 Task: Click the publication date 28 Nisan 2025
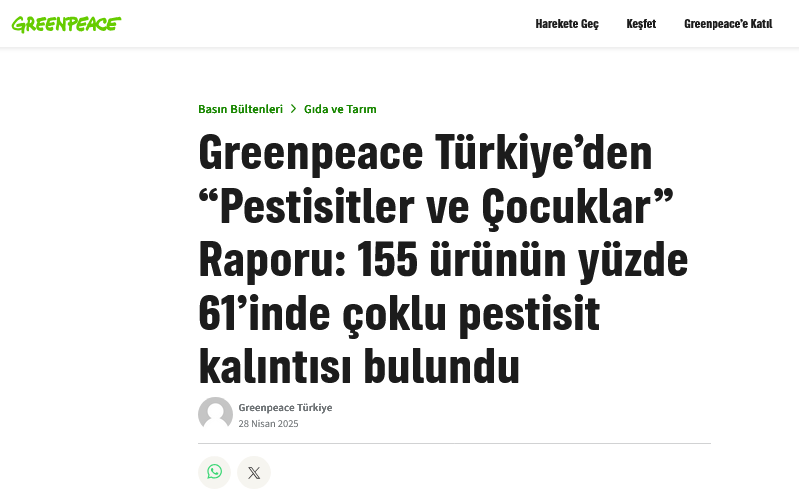tap(268, 423)
